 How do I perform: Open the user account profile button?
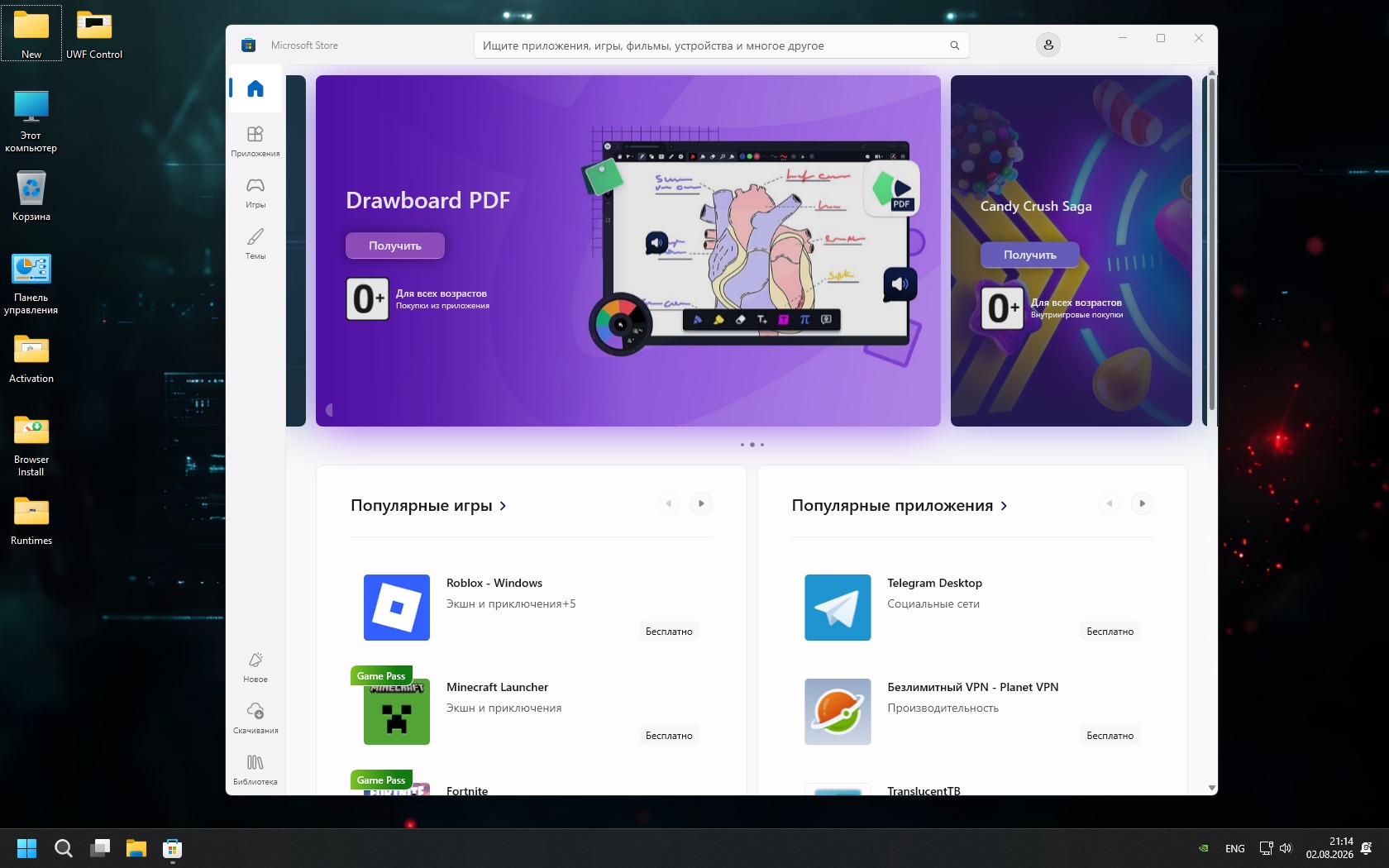1048,45
